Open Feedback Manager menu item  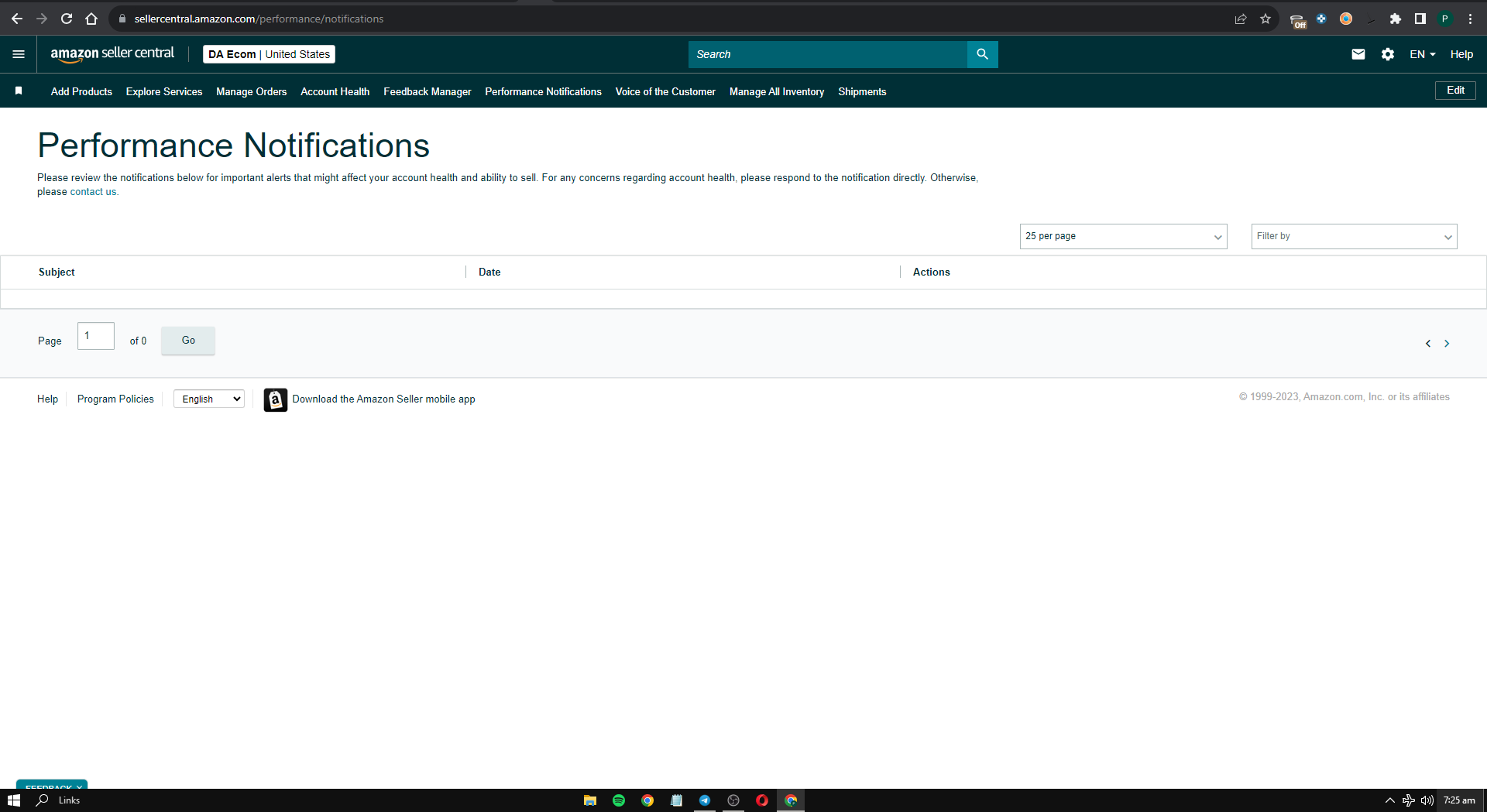(x=427, y=91)
